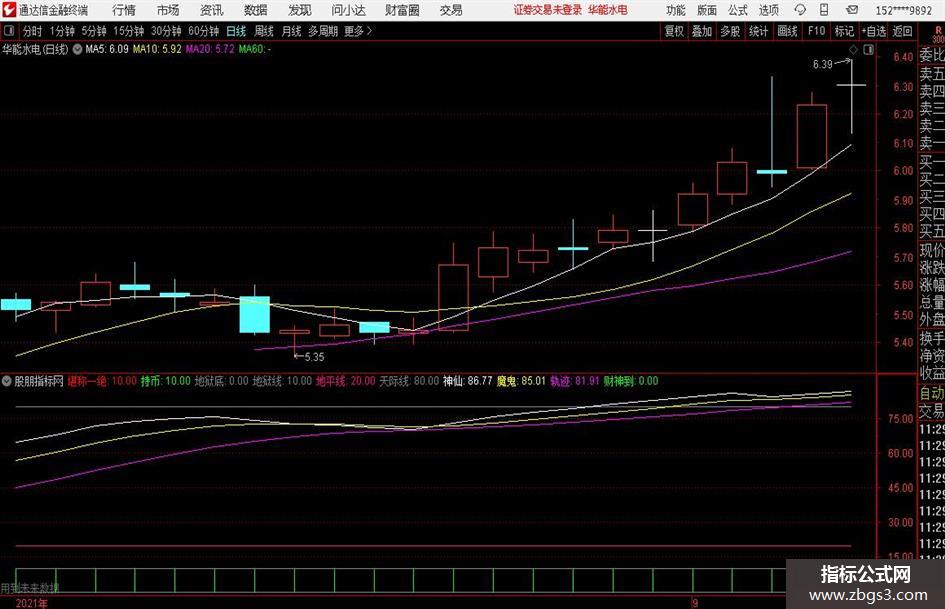945x609 pixels.
Task: Open the 财富圈 menu
Action: pos(402,10)
